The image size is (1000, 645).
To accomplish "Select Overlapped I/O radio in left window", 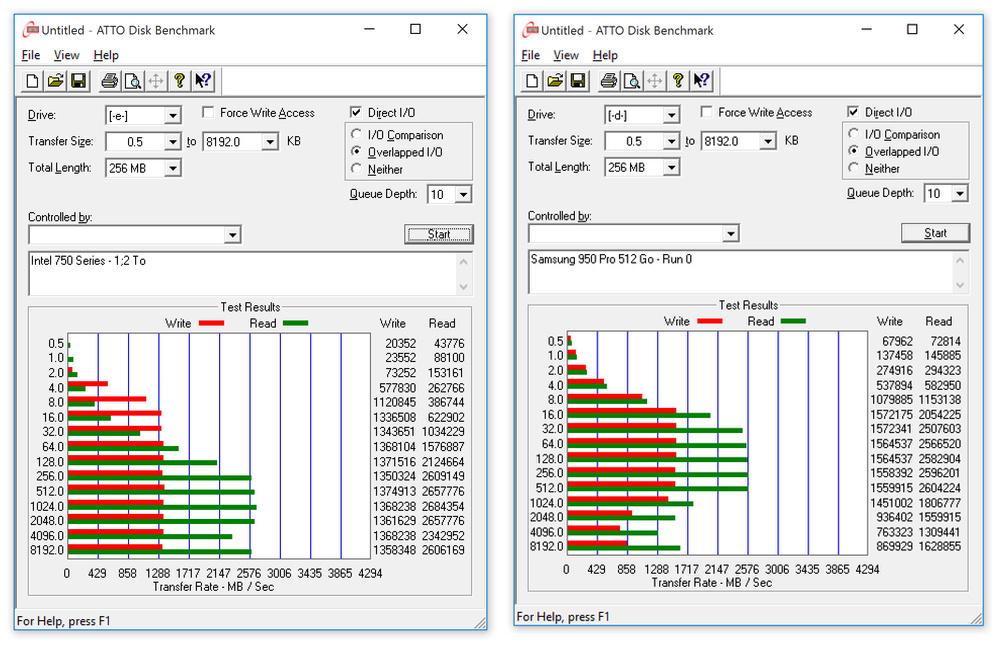I will click(357, 152).
